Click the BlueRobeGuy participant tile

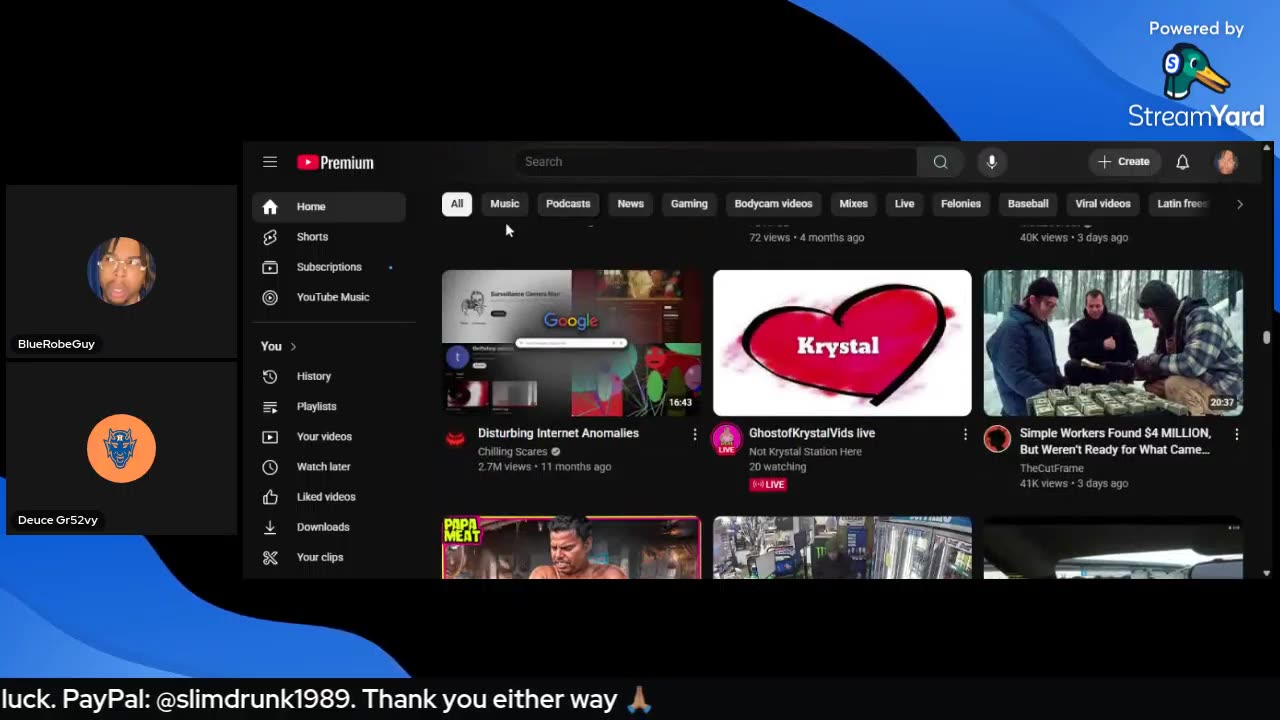coord(121,273)
